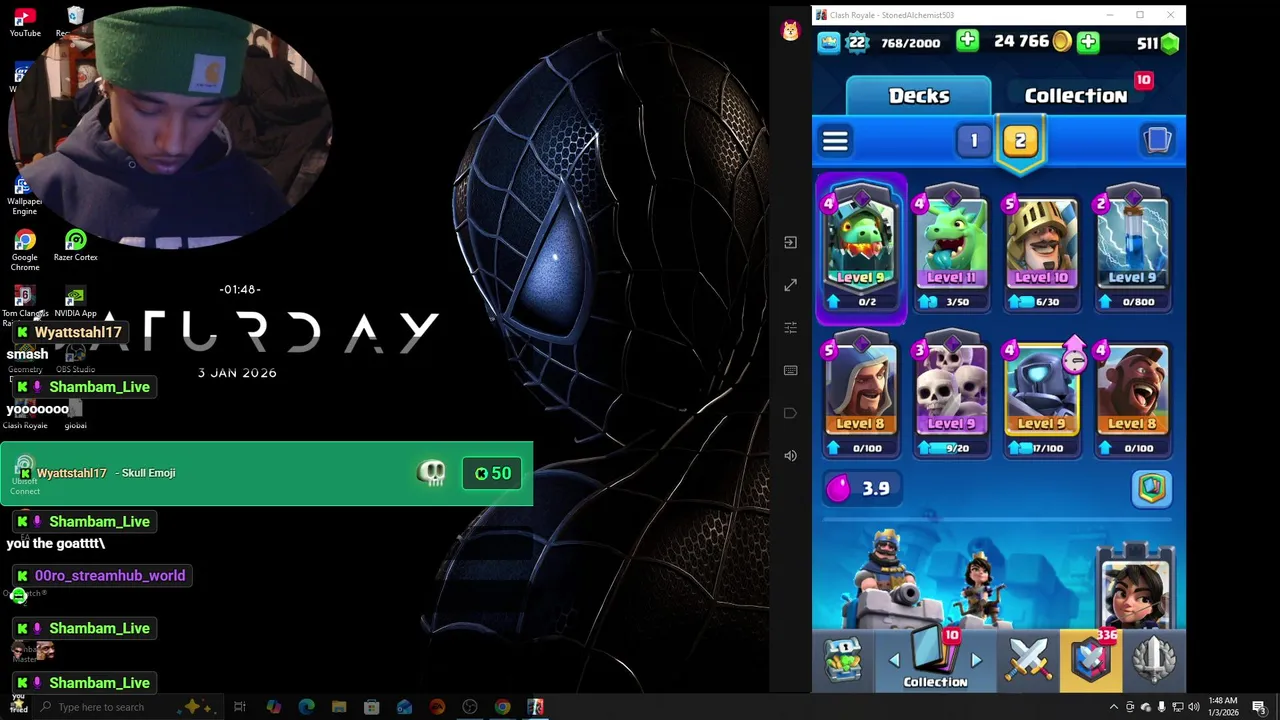Open Microsoft Store from the taskbar
The width and height of the screenshot is (1280, 720).
coord(372,707)
